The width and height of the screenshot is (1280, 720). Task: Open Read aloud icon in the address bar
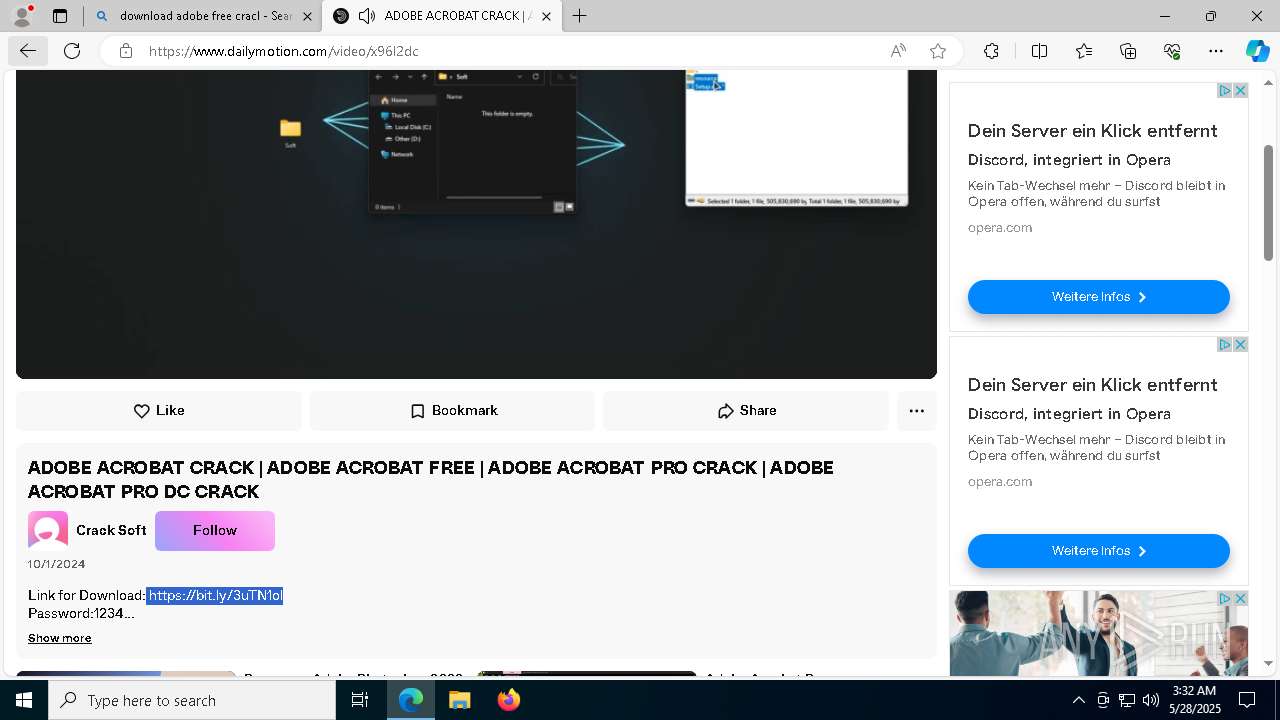click(898, 51)
